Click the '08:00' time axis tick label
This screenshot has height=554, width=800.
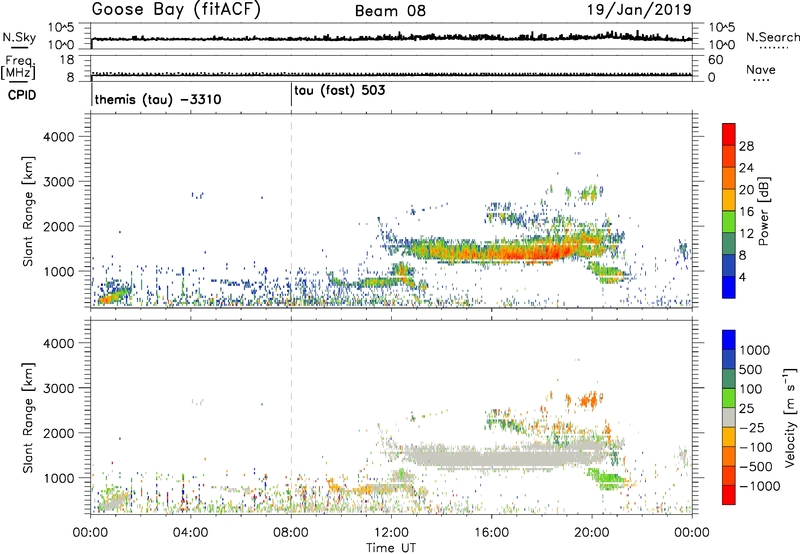(x=291, y=533)
